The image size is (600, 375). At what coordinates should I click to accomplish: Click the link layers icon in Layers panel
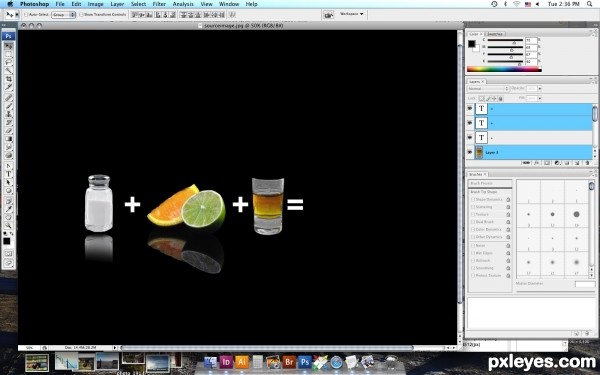coord(527,163)
